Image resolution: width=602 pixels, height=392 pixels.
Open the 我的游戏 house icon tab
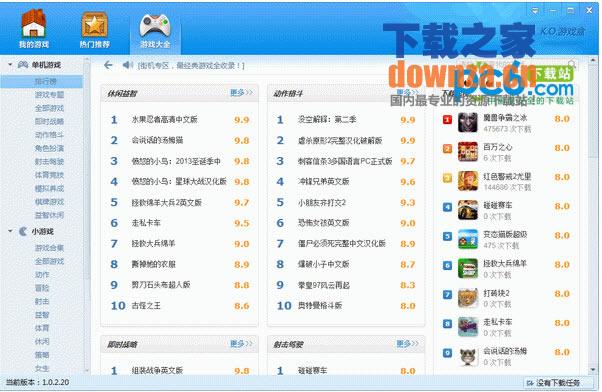[x=33, y=28]
